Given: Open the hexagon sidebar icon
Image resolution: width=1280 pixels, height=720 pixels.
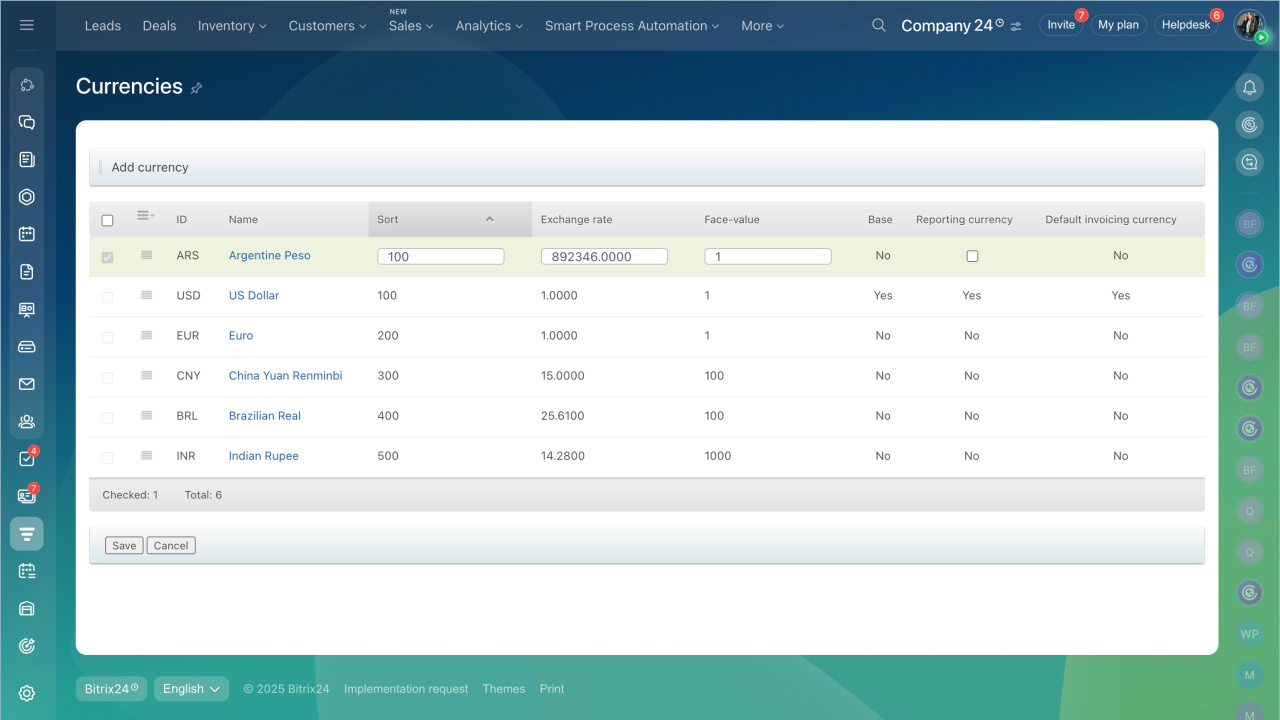Looking at the screenshot, I should [27, 197].
